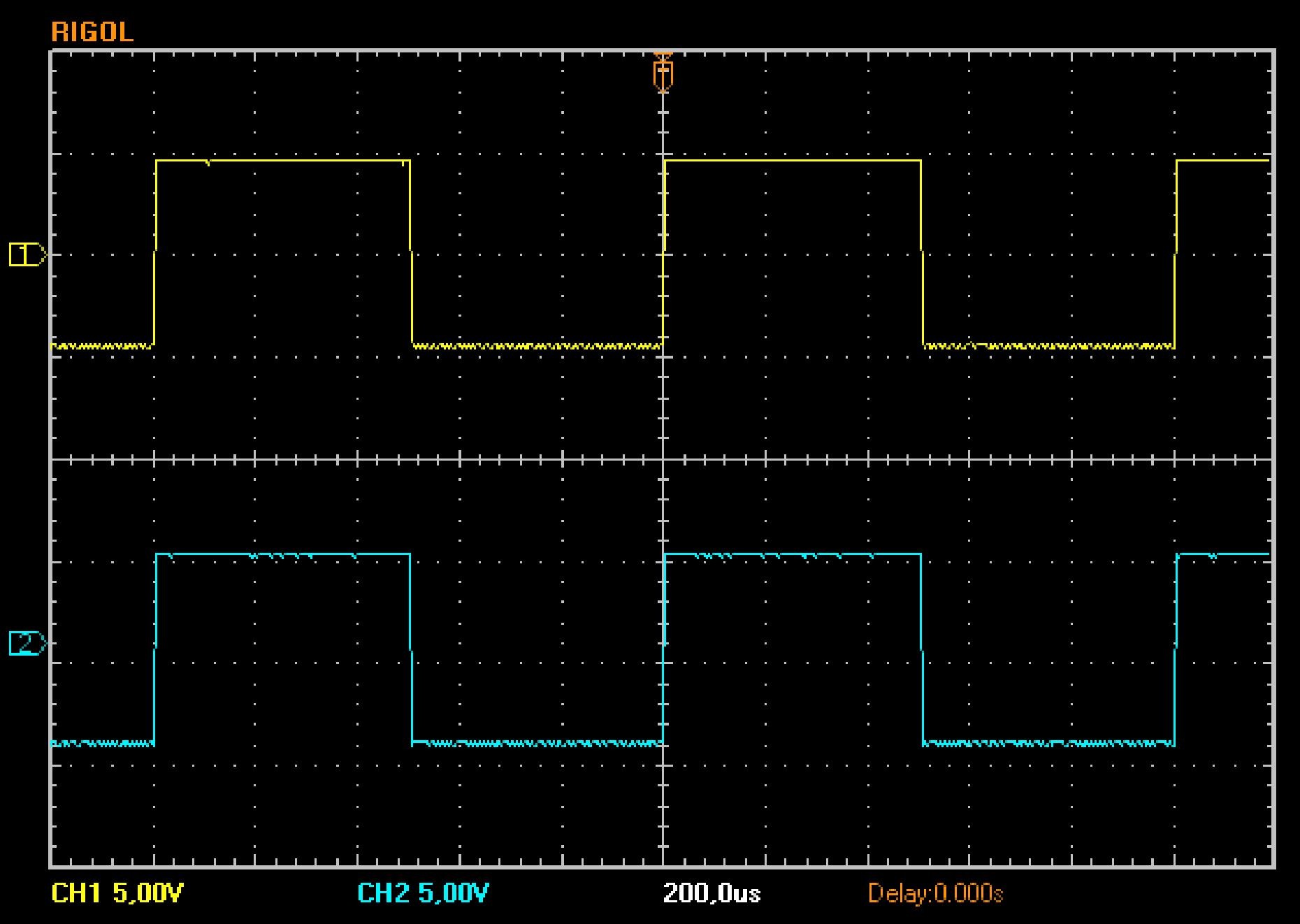Click the RIGOL logo text
1300x924 pixels.
92,32
